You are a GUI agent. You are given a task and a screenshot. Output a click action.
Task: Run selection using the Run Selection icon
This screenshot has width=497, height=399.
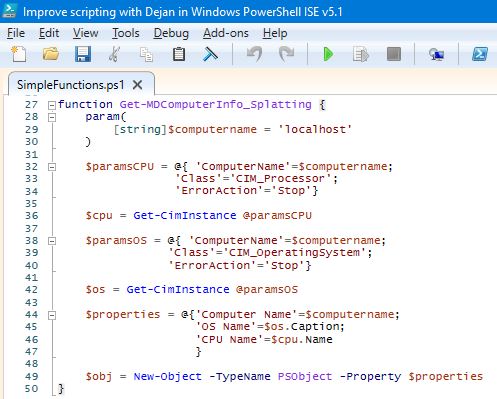[x=360, y=54]
